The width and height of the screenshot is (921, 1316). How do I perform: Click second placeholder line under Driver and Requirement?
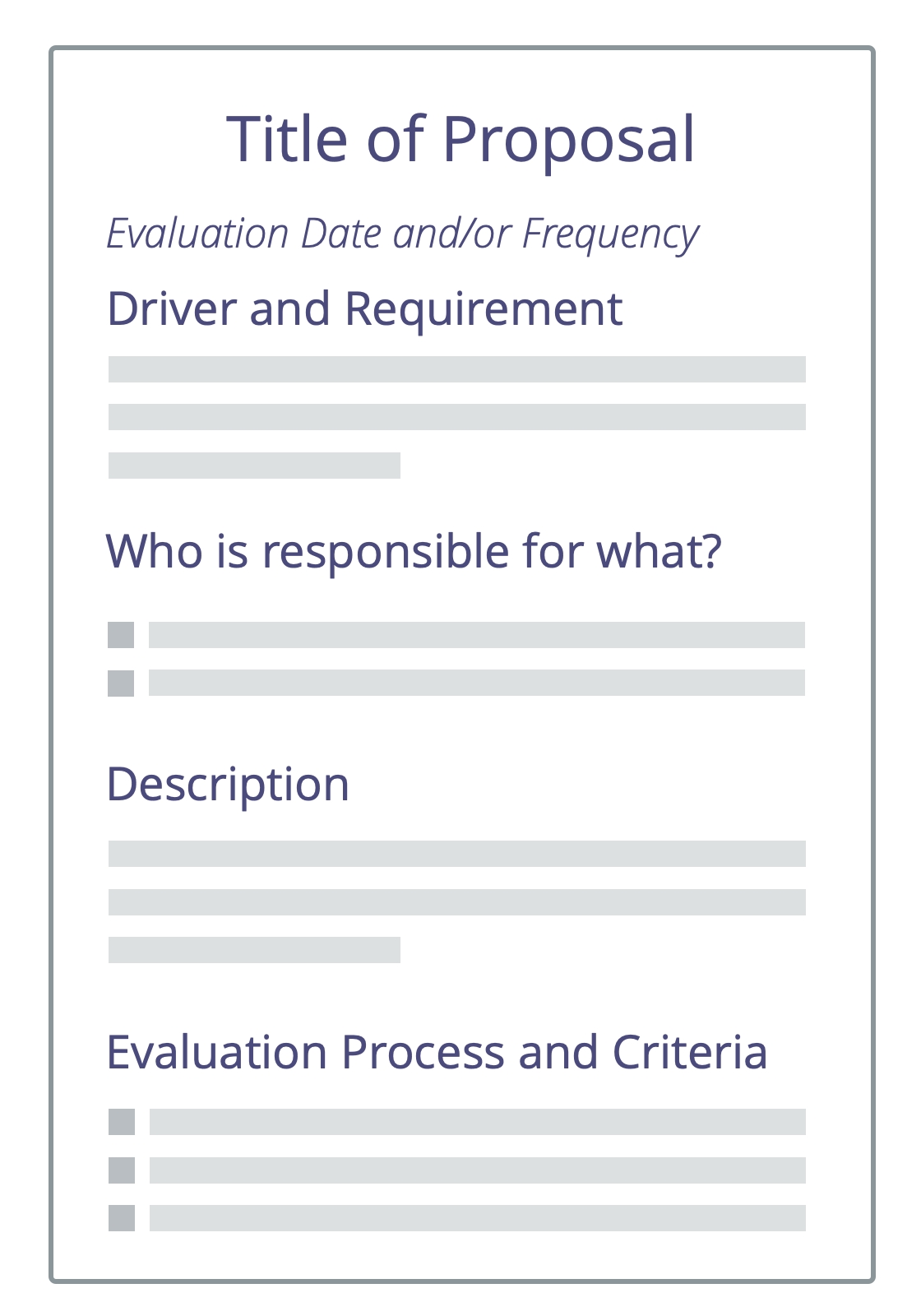(456, 417)
